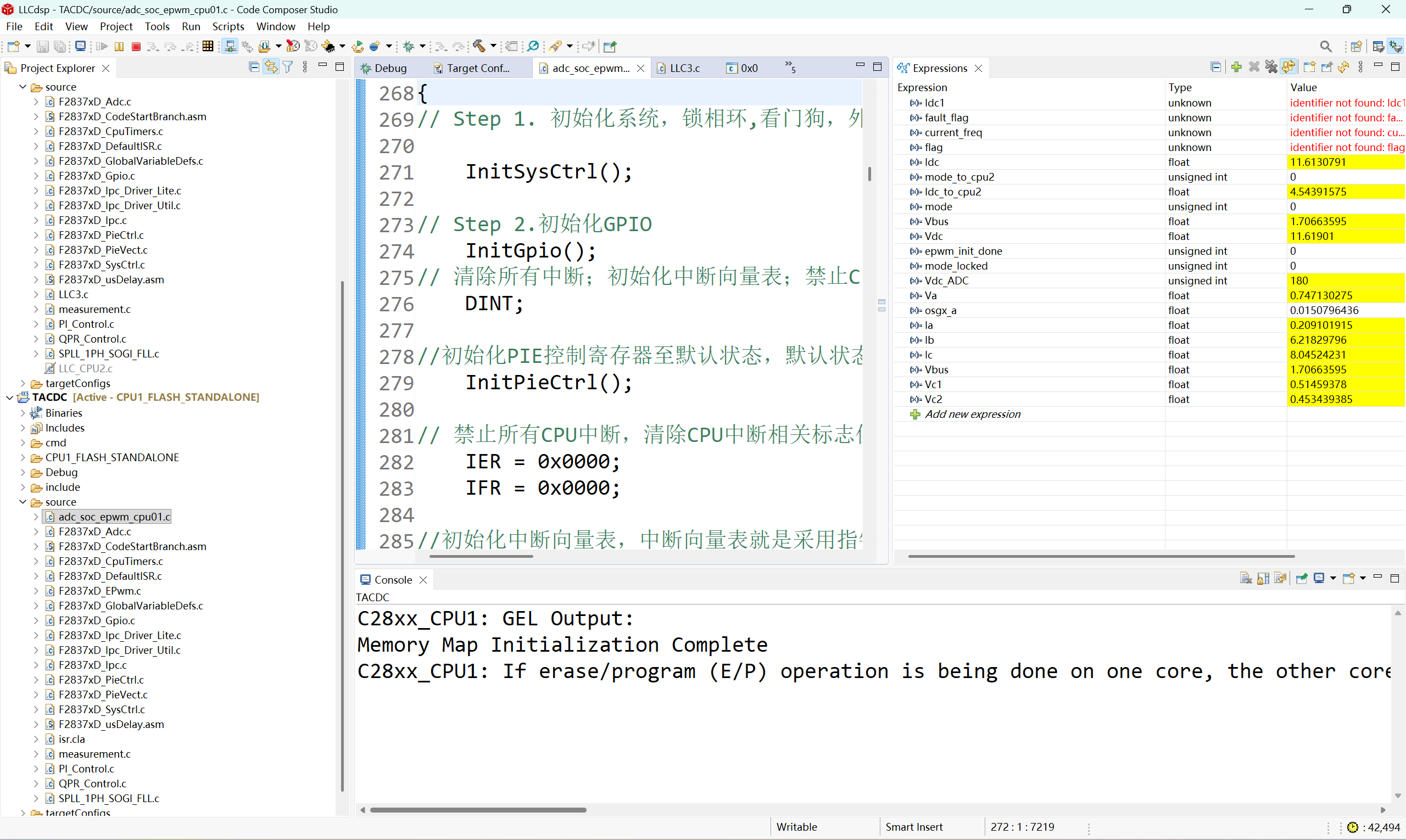The image size is (1406, 840).
Task: Expand the Includes folder in TACDC
Action: coord(23,428)
